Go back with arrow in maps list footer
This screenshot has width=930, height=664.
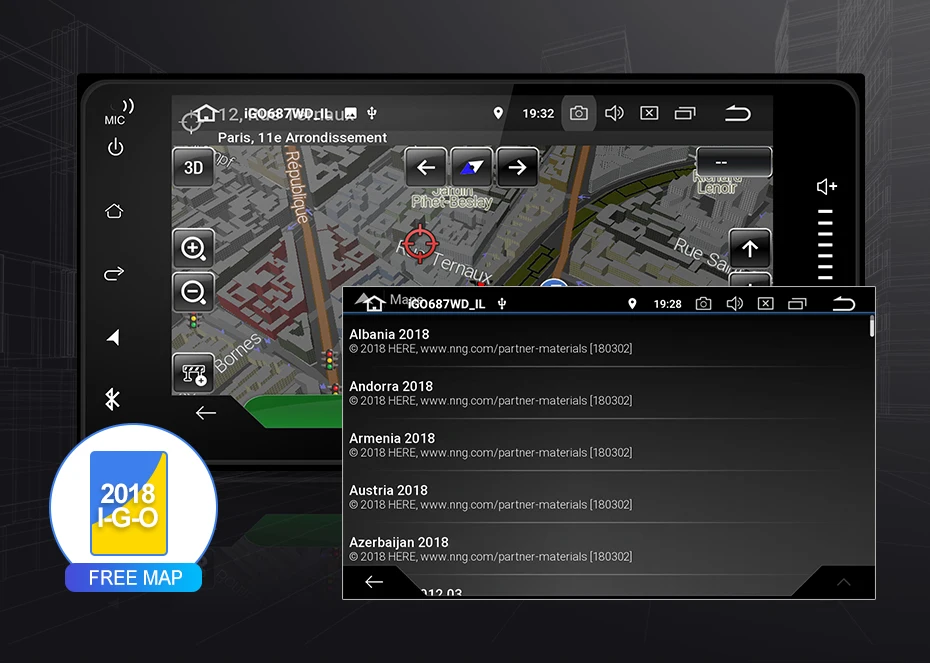click(374, 582)
